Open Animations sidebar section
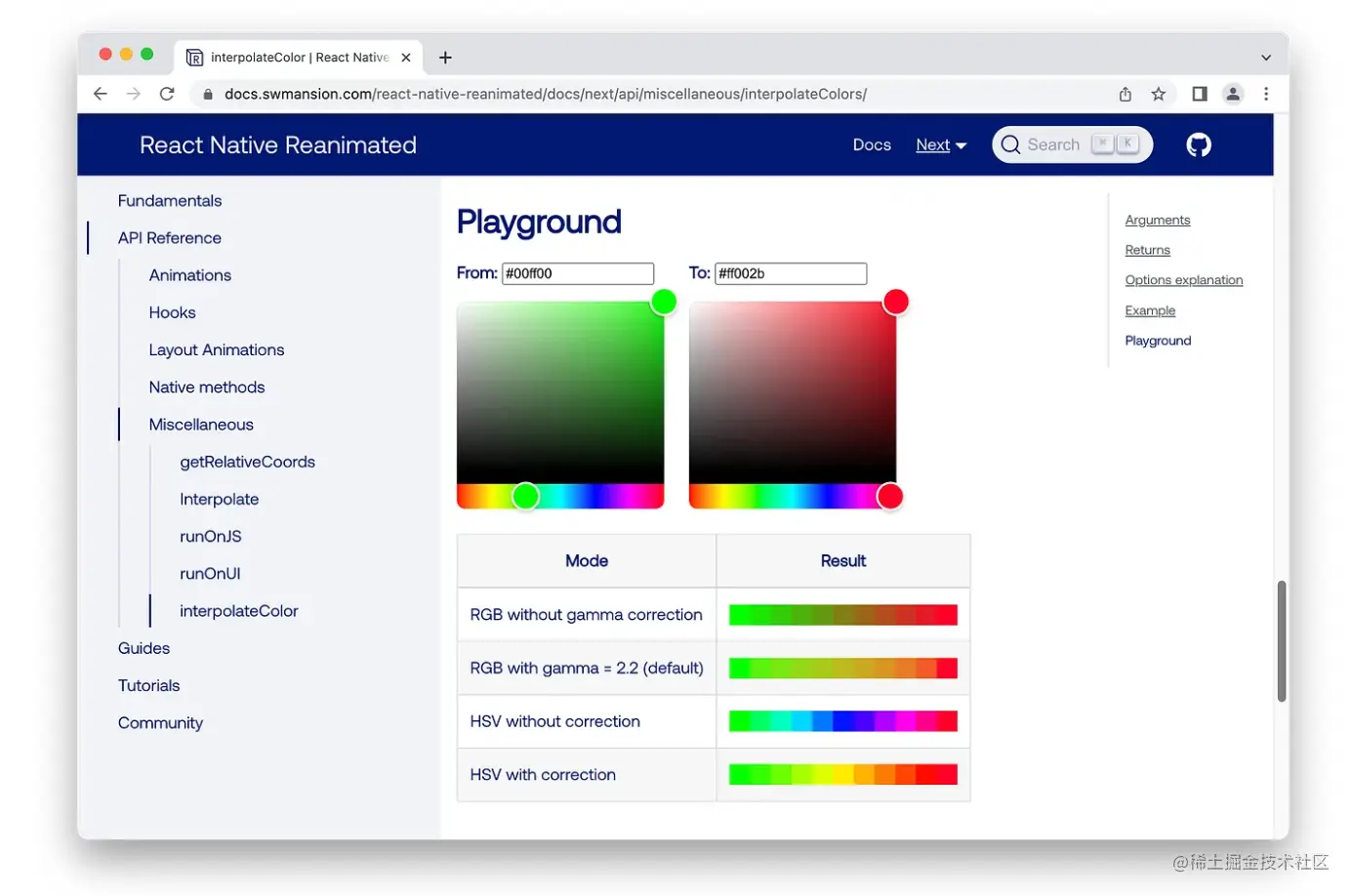Image resolution: width=1353 pixels, height=896 pixels. click(190, 275)
